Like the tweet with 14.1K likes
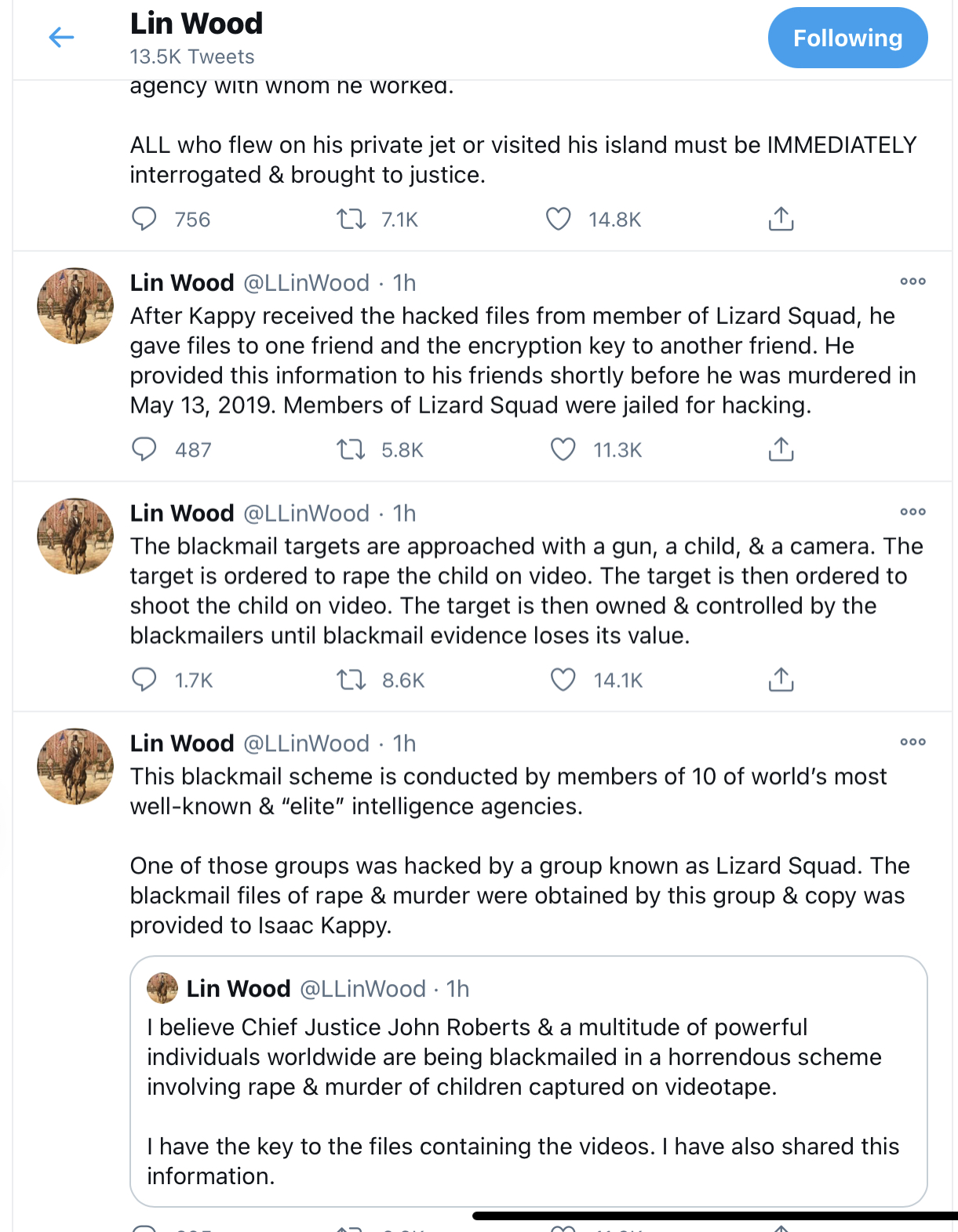The height and width of the screenshot is (1232, 958). (x=563, y=679)
